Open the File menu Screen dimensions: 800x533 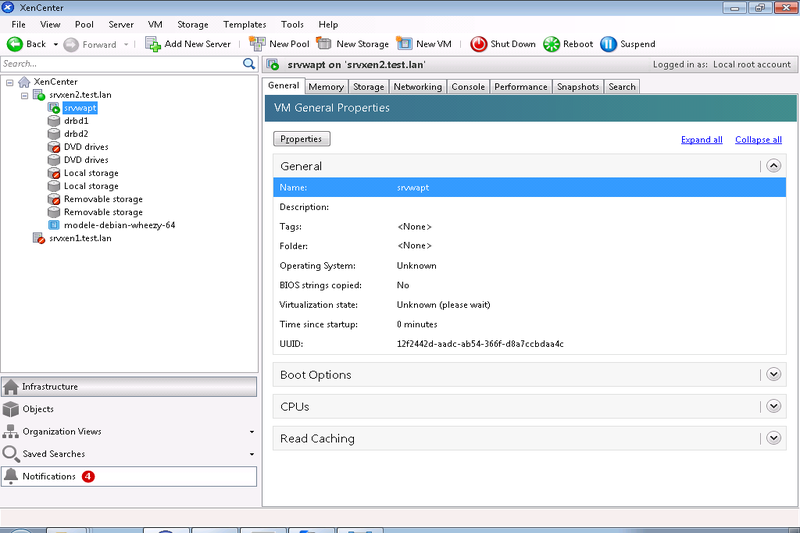point(18,24)
